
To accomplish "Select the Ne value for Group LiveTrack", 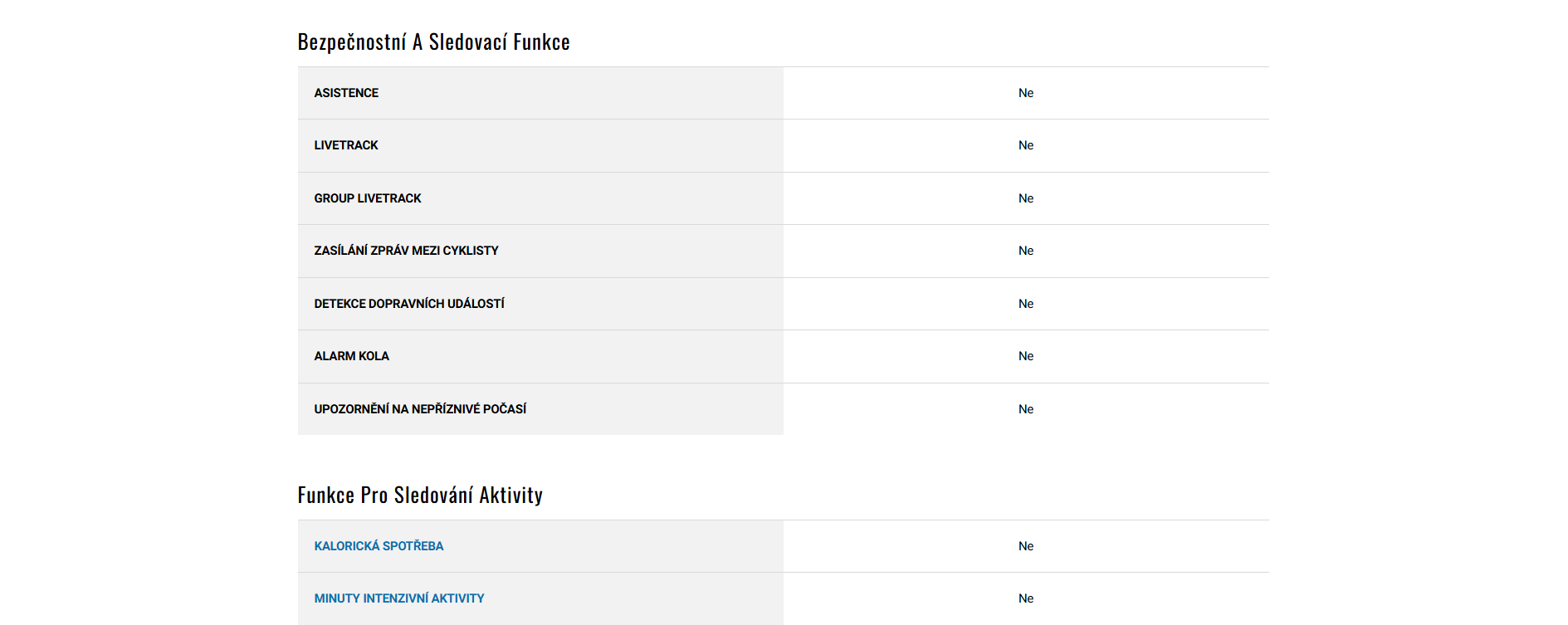I will pos(1026,198).
